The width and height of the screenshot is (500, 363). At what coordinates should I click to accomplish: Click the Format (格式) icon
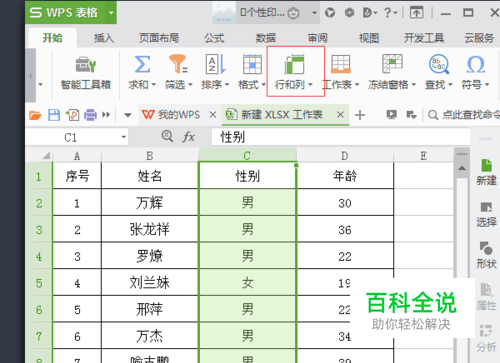click(252, 64)
